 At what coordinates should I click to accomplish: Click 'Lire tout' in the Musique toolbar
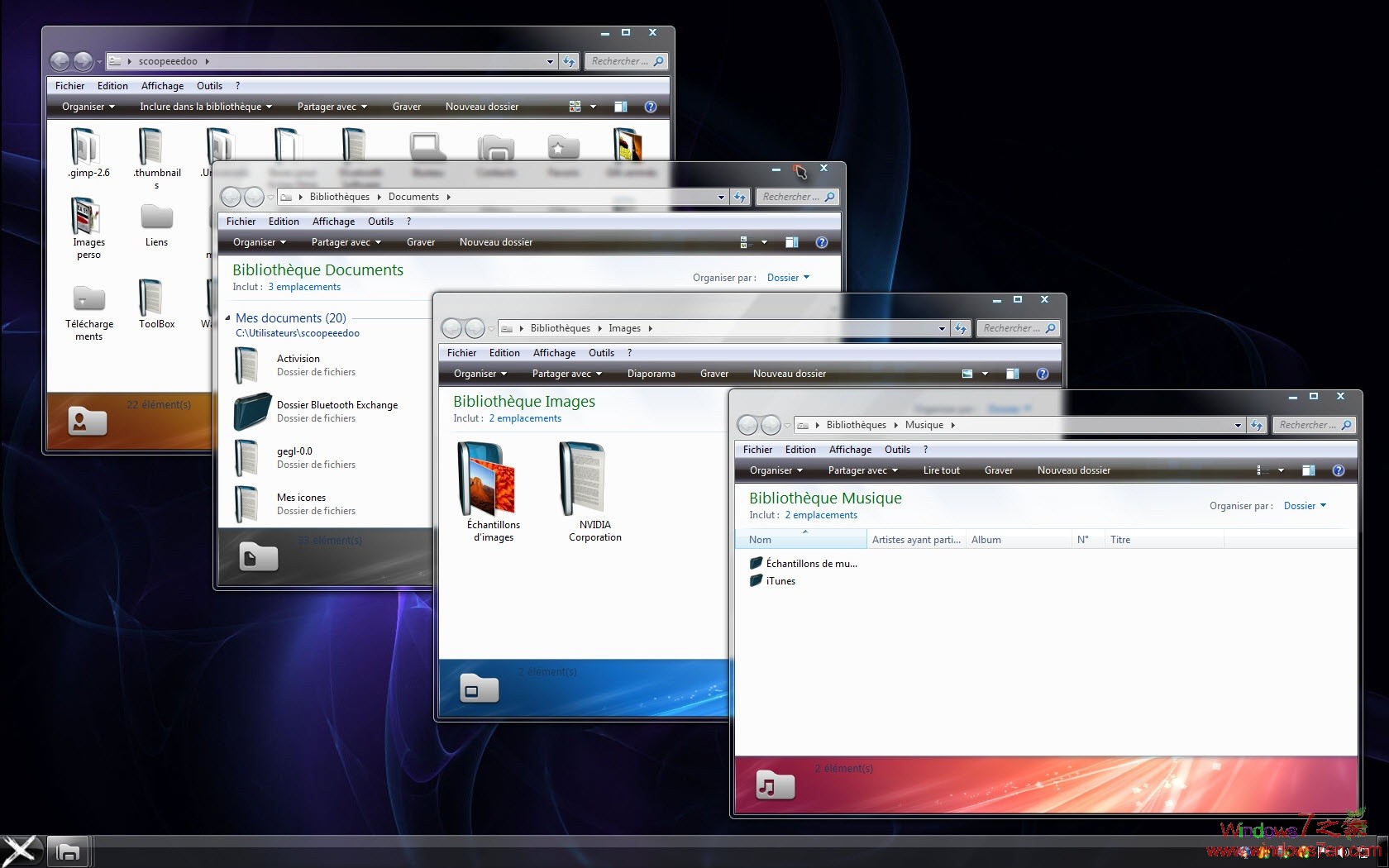pos(941,470)
